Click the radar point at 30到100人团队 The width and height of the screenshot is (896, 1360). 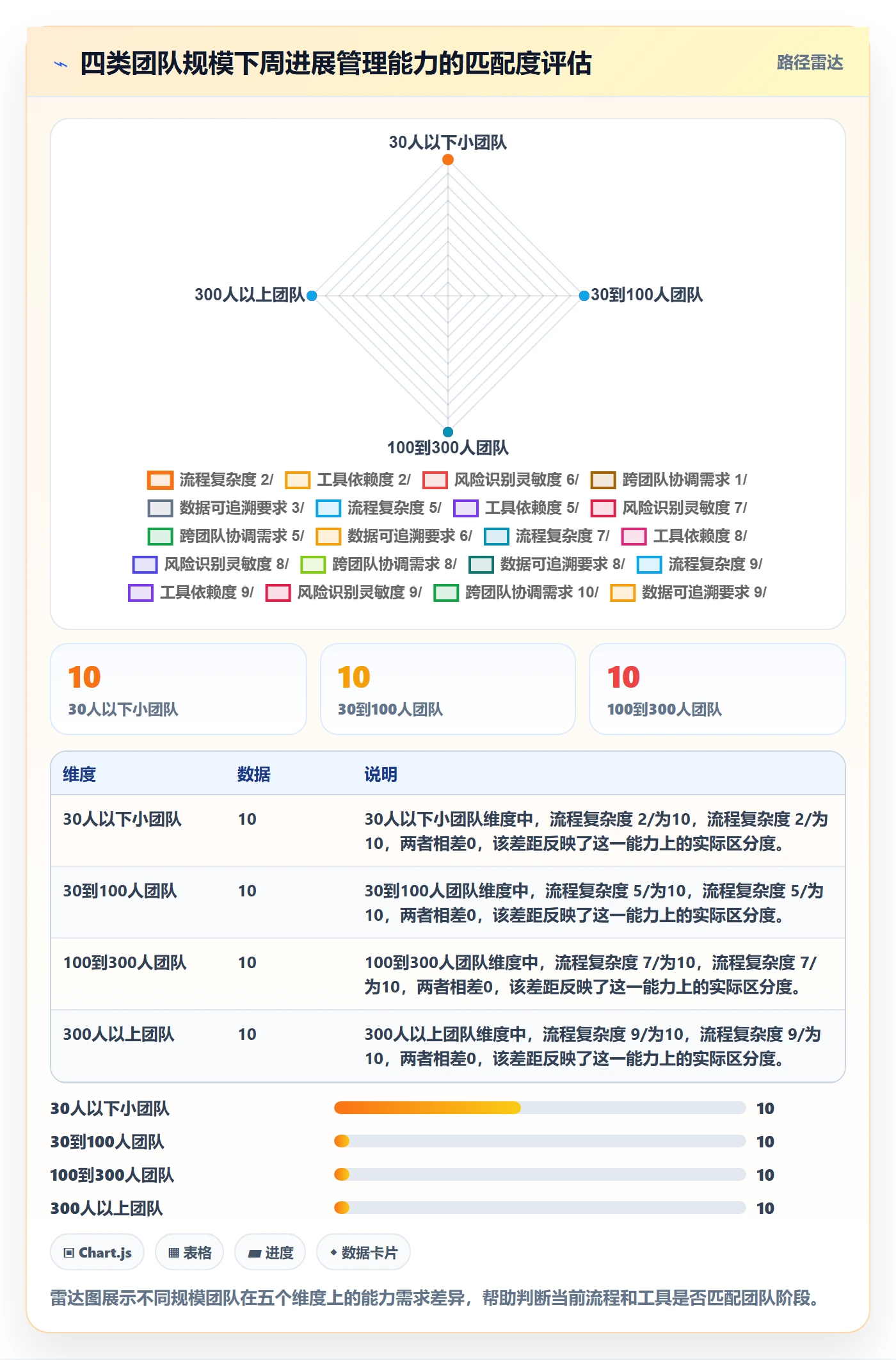pos(584,296)
